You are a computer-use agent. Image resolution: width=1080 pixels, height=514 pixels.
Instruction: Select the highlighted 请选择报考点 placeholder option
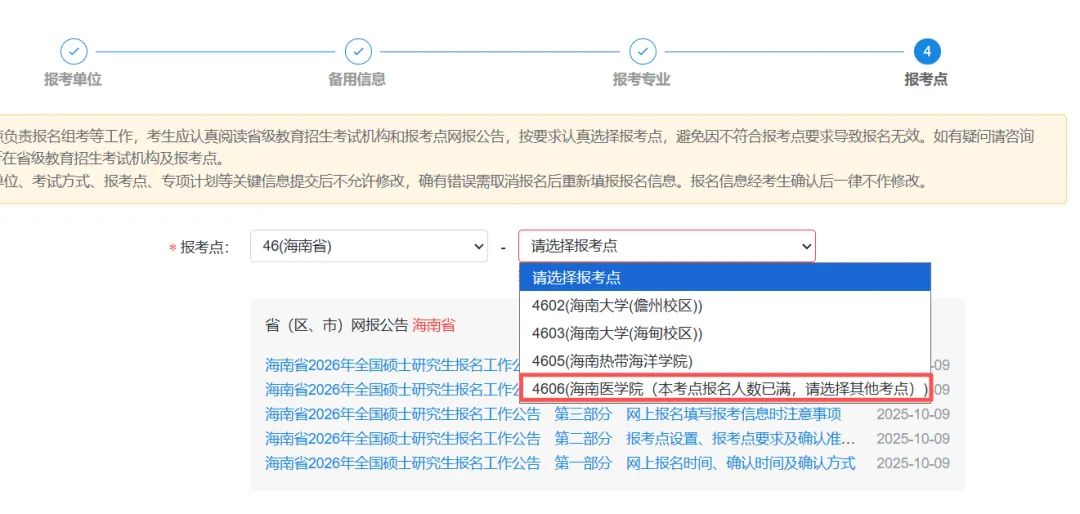(x=724, y=277)
